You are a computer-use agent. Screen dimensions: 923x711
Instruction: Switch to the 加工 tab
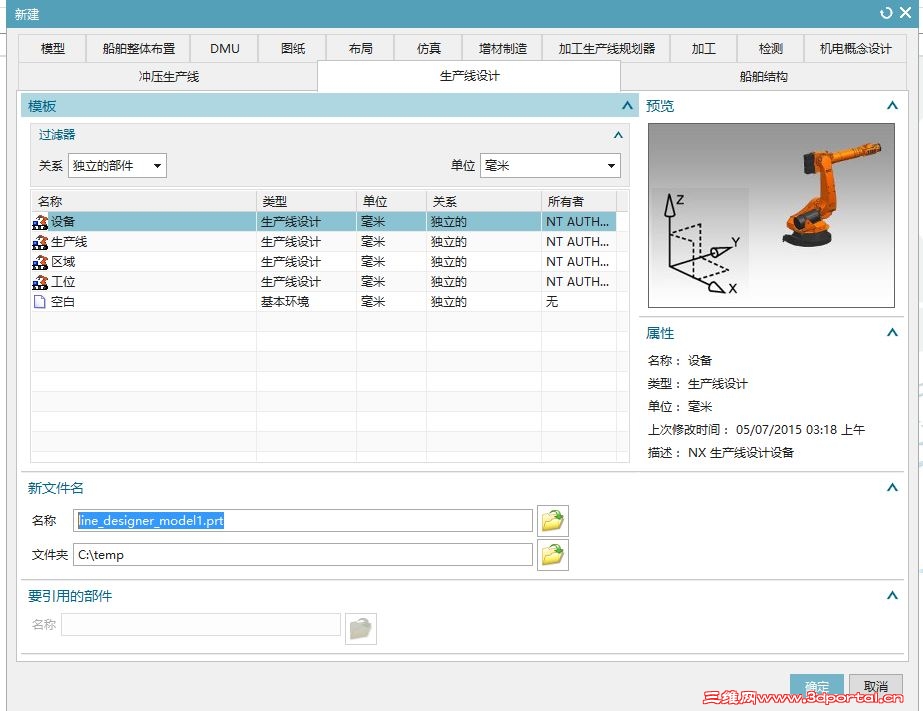pyautogui.click(x=703, y=48)
